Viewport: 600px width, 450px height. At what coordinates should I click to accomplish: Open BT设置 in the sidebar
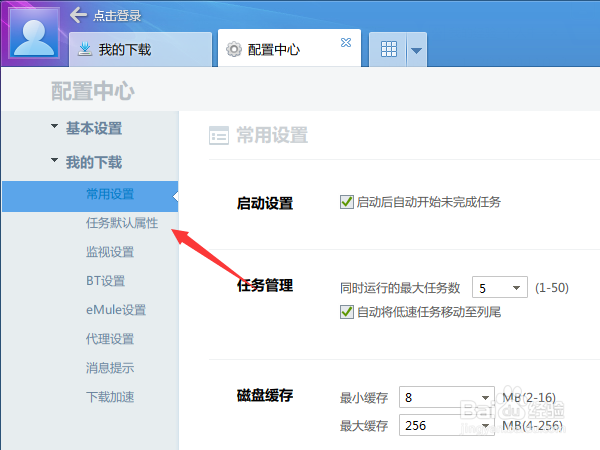coord(106,281)
